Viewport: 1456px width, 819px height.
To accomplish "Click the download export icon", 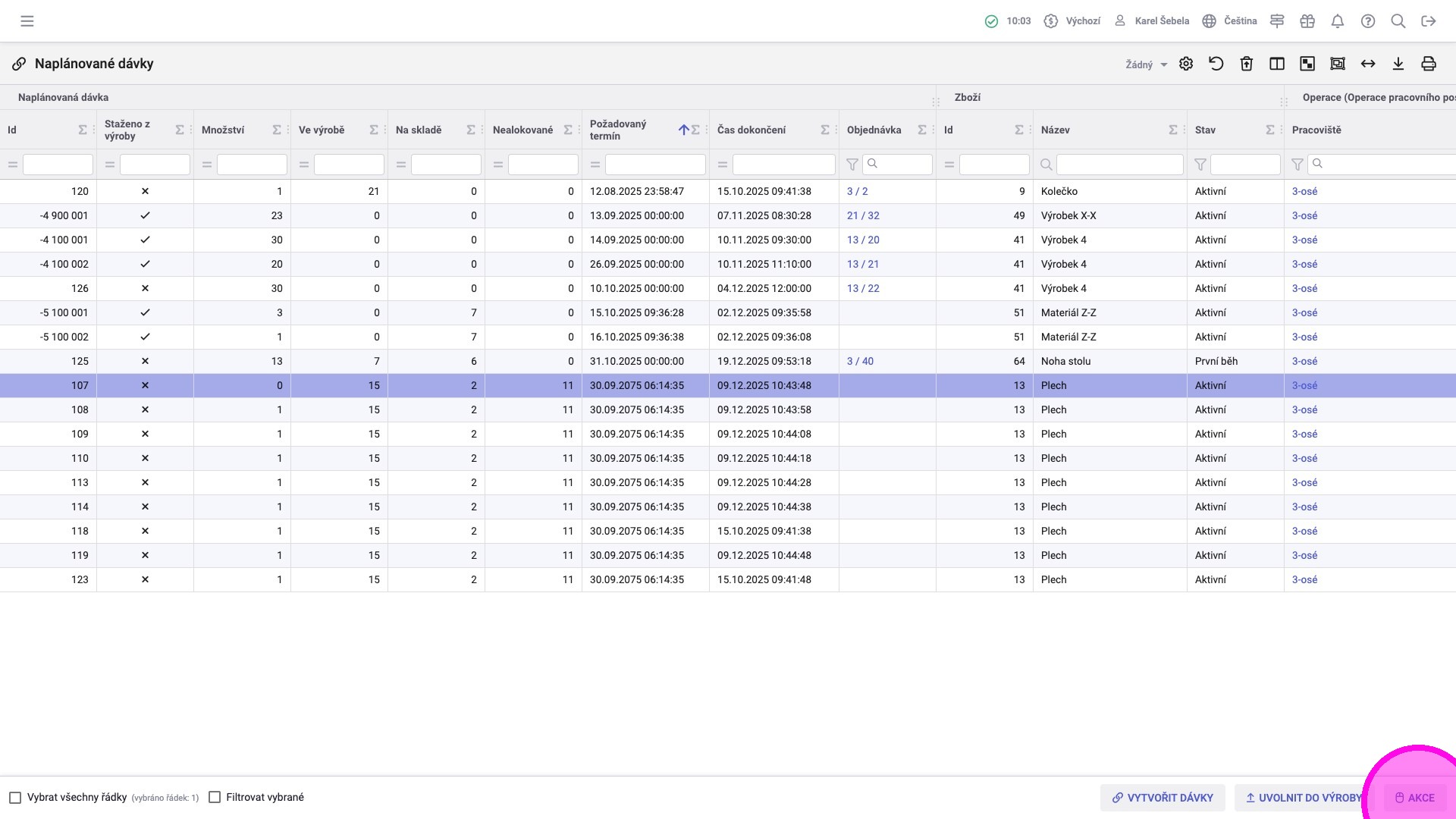I will tap(1398, 64).
